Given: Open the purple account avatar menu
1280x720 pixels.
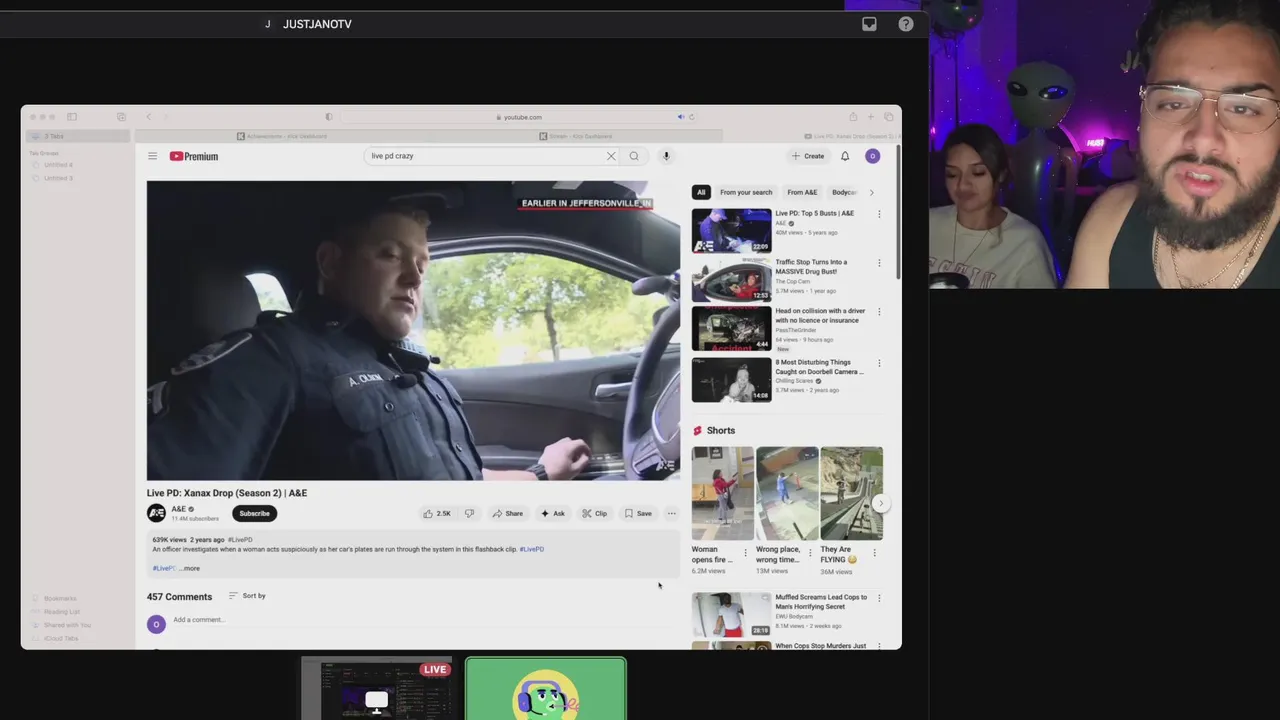Looking at the screenshot, I should [x=872, y=156].
